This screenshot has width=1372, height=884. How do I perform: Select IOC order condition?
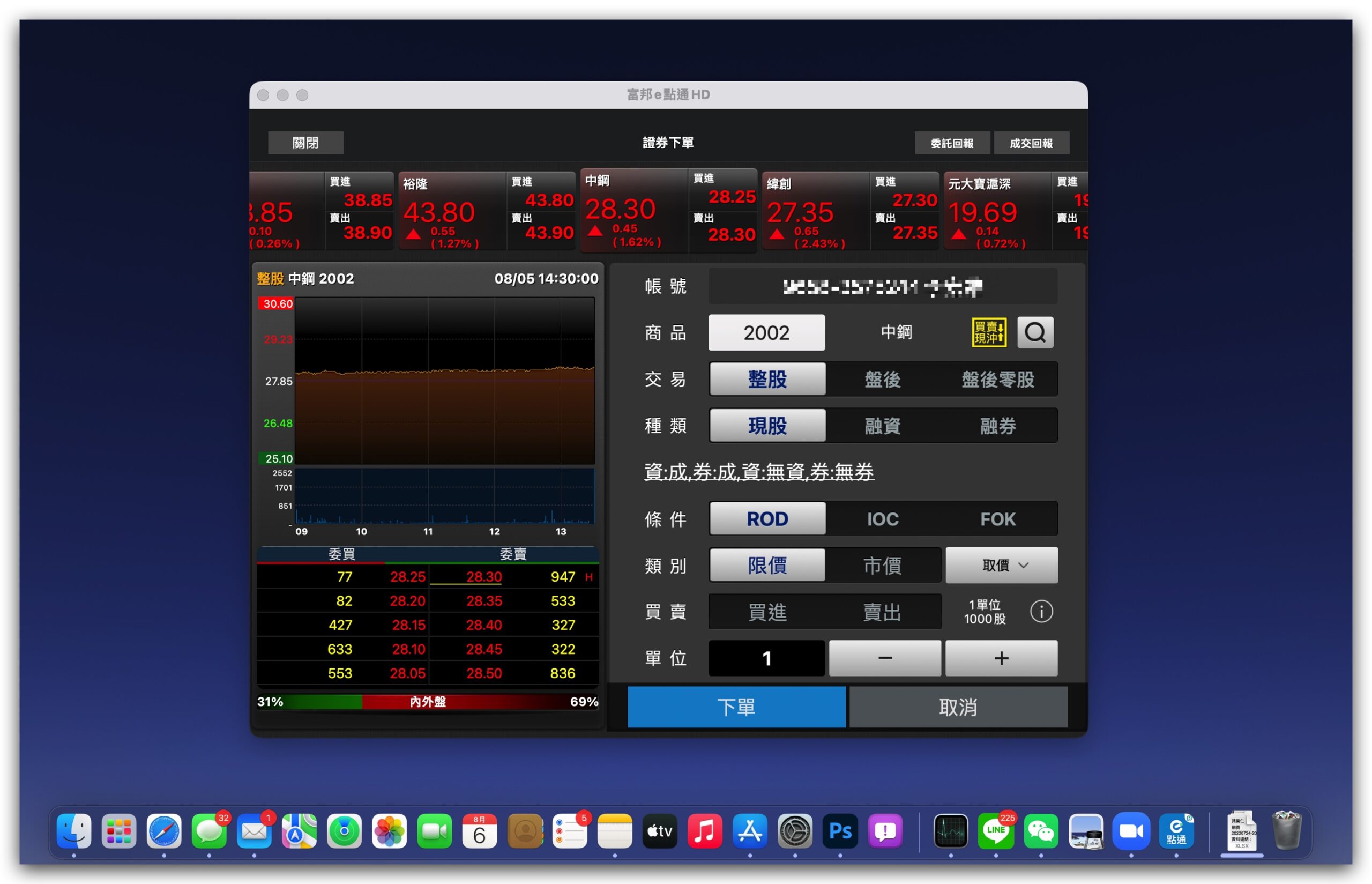point(883,519)
